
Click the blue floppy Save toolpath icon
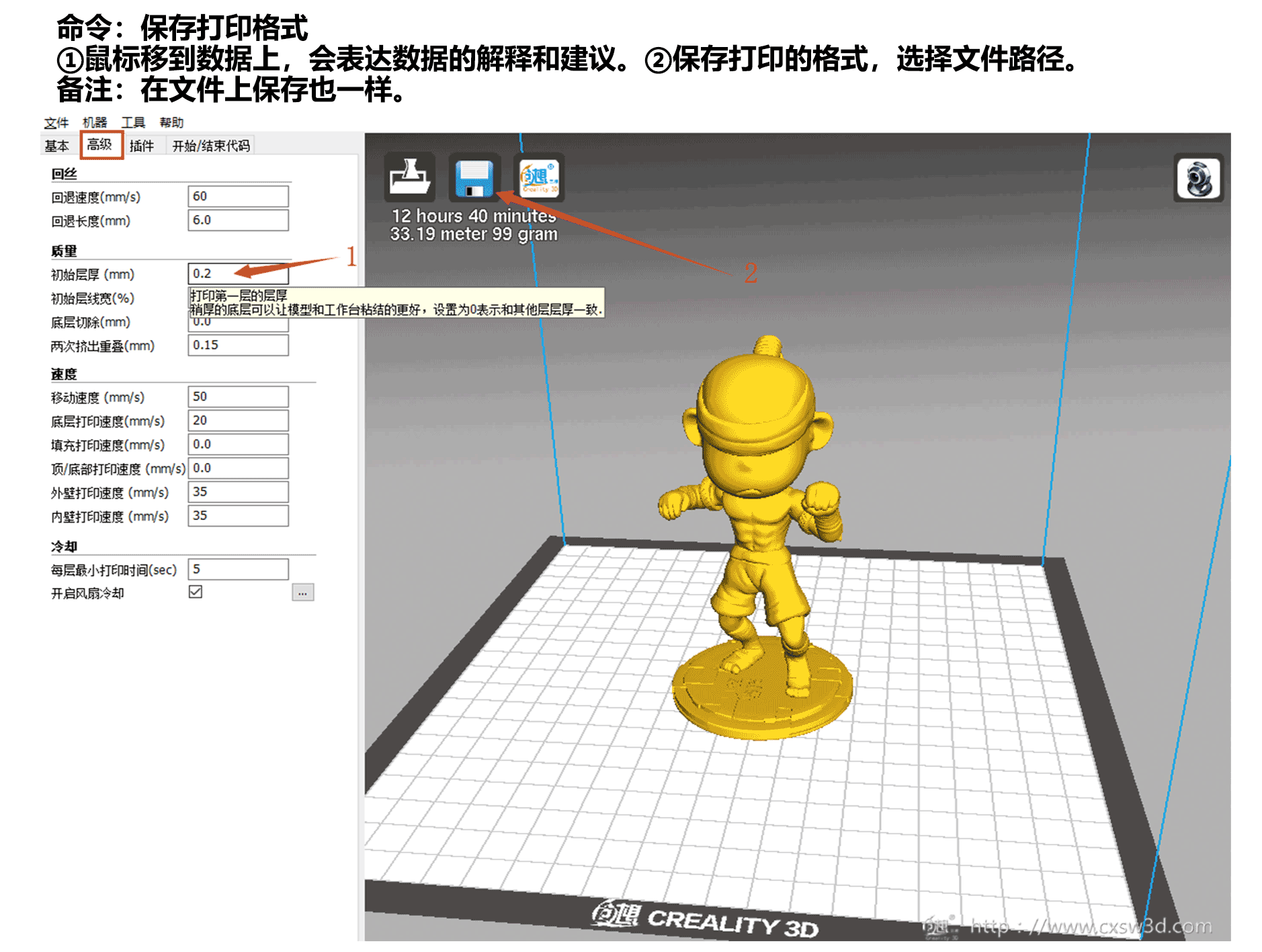474,177
